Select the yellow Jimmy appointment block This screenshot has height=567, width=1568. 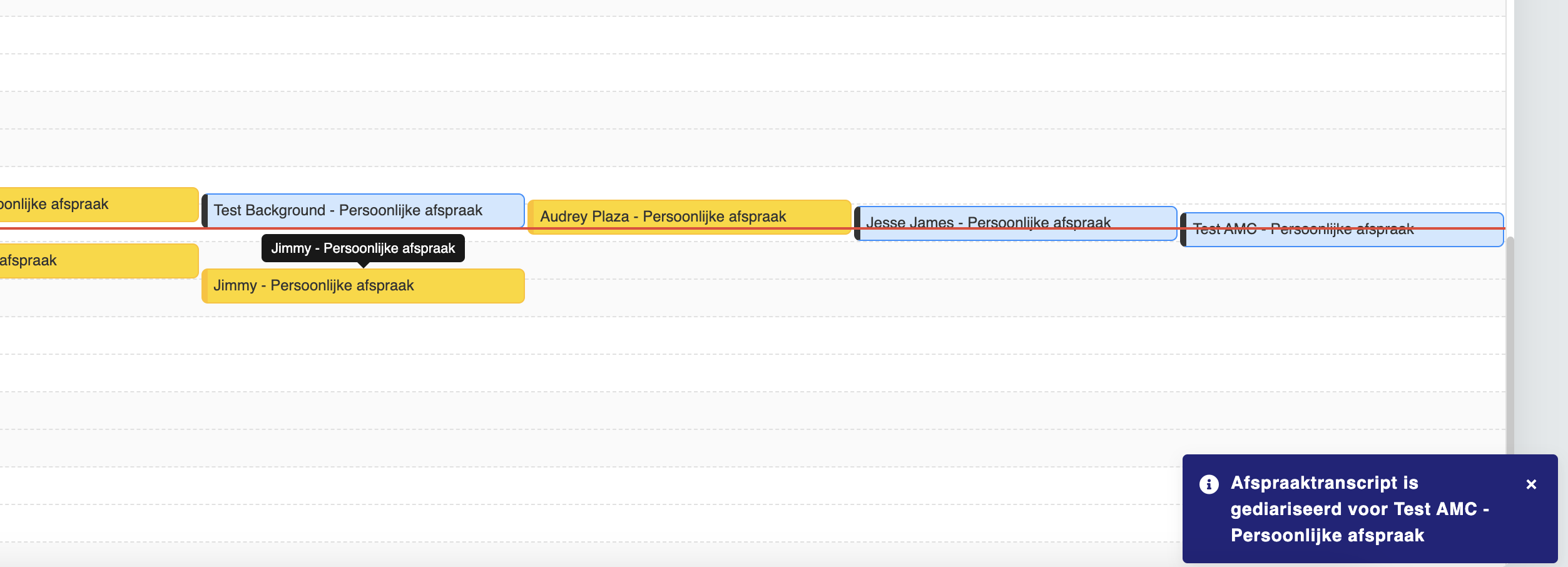coord(363,286)
